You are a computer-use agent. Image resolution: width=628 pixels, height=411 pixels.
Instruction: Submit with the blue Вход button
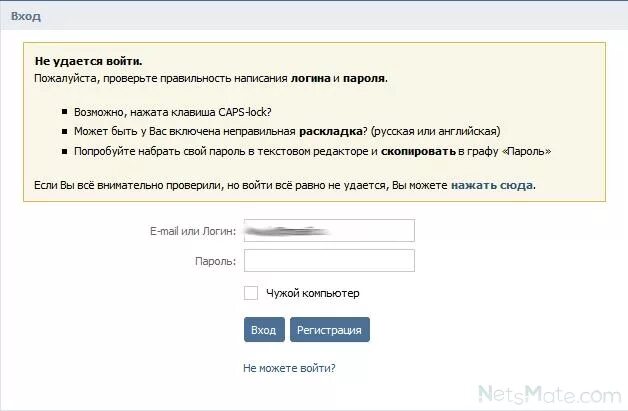pos(264,330)
